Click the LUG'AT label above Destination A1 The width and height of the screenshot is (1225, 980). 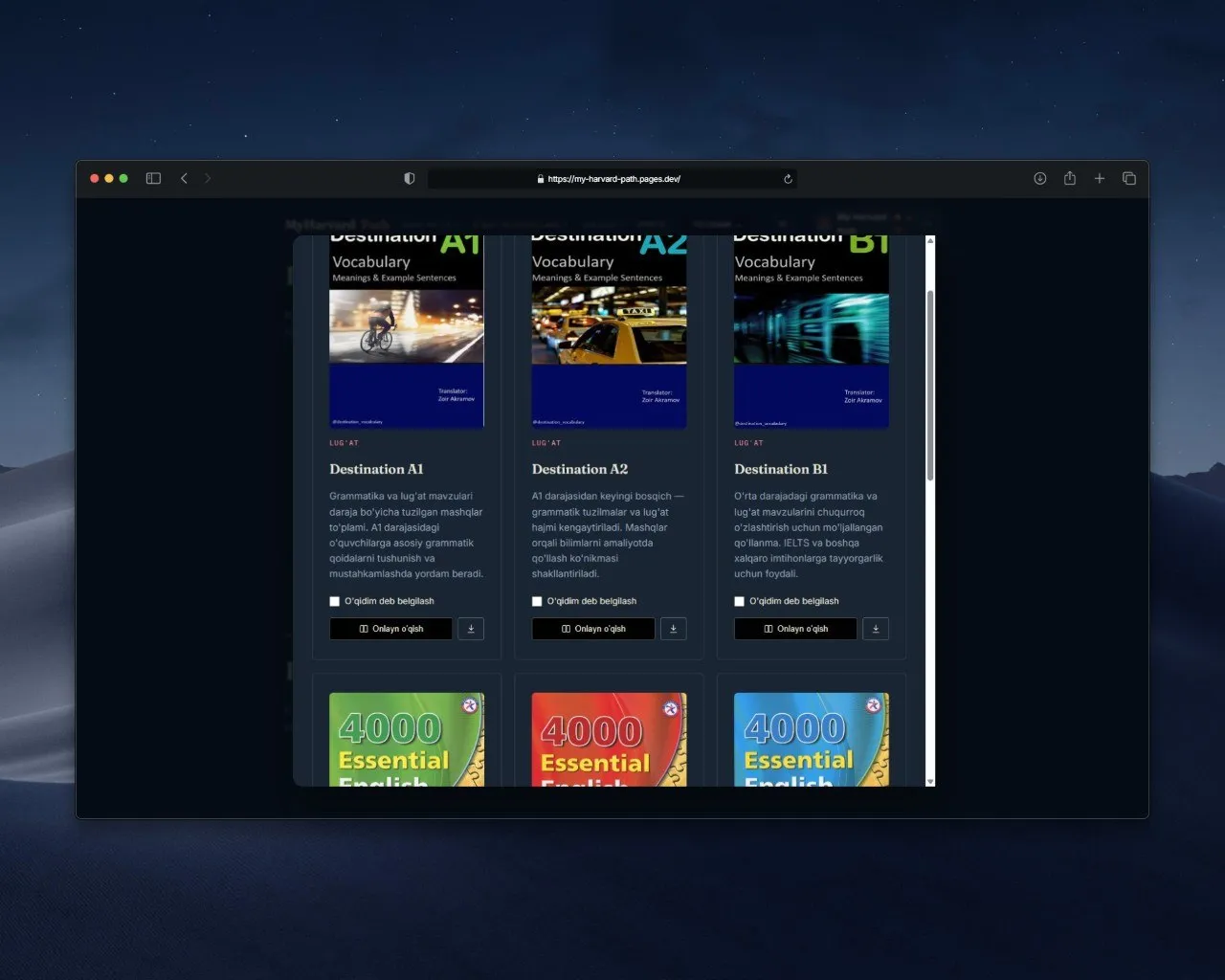point(345,443)
